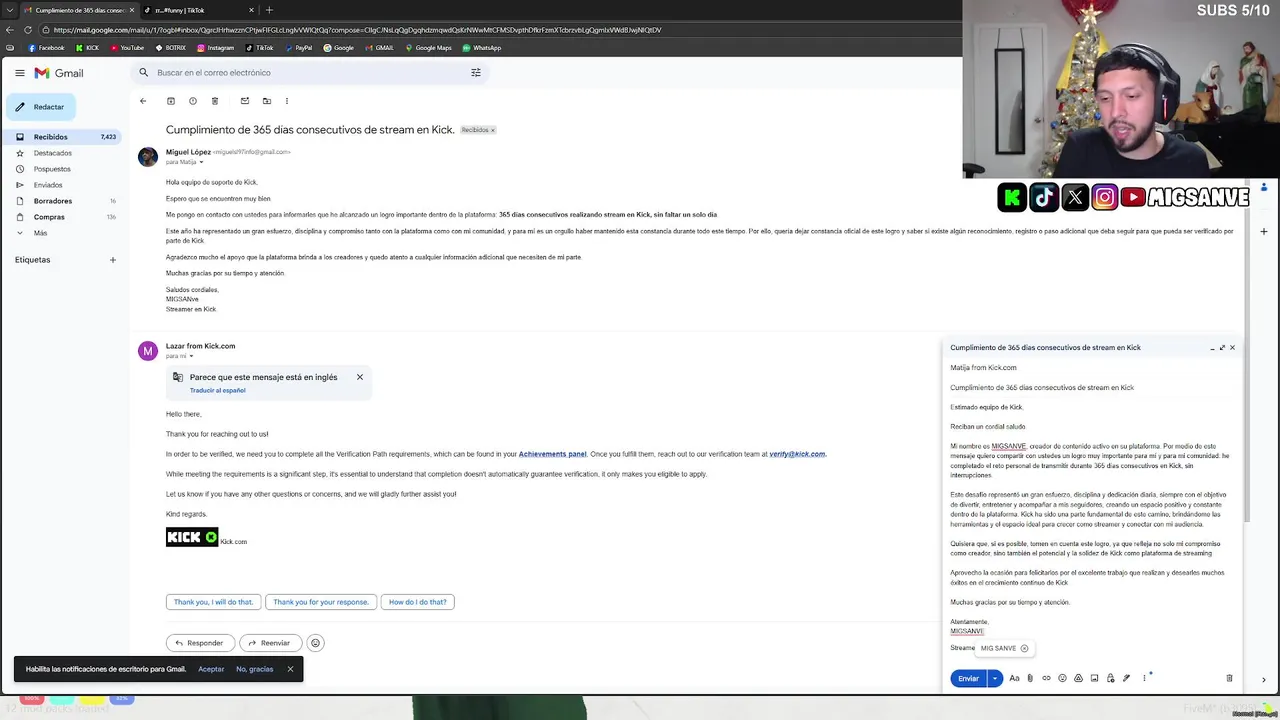
Task: Choose smart reply 'How do I do that?'
Action: tap(418, 602)
